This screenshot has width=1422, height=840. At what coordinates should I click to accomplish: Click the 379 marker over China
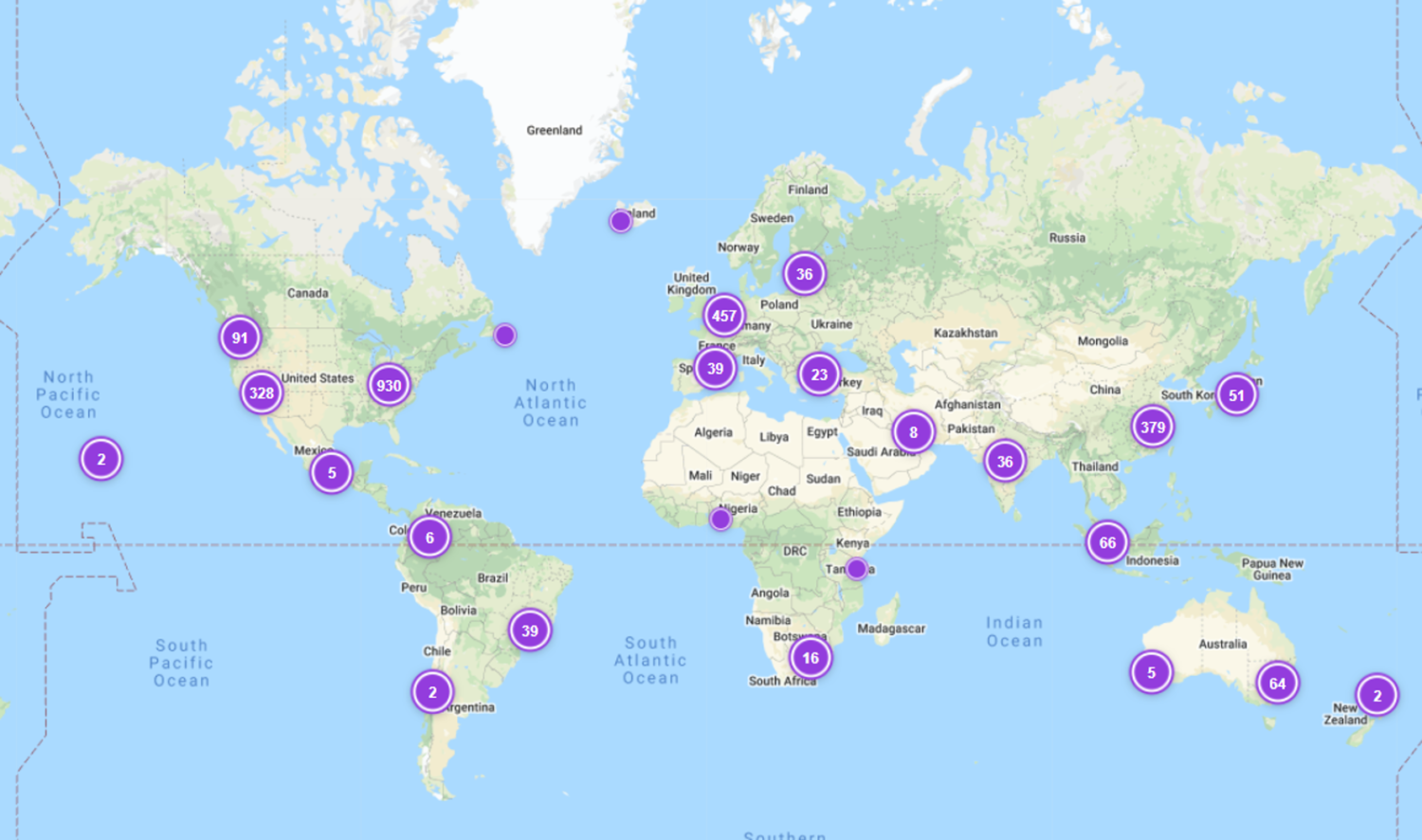tap(1152, 427)
